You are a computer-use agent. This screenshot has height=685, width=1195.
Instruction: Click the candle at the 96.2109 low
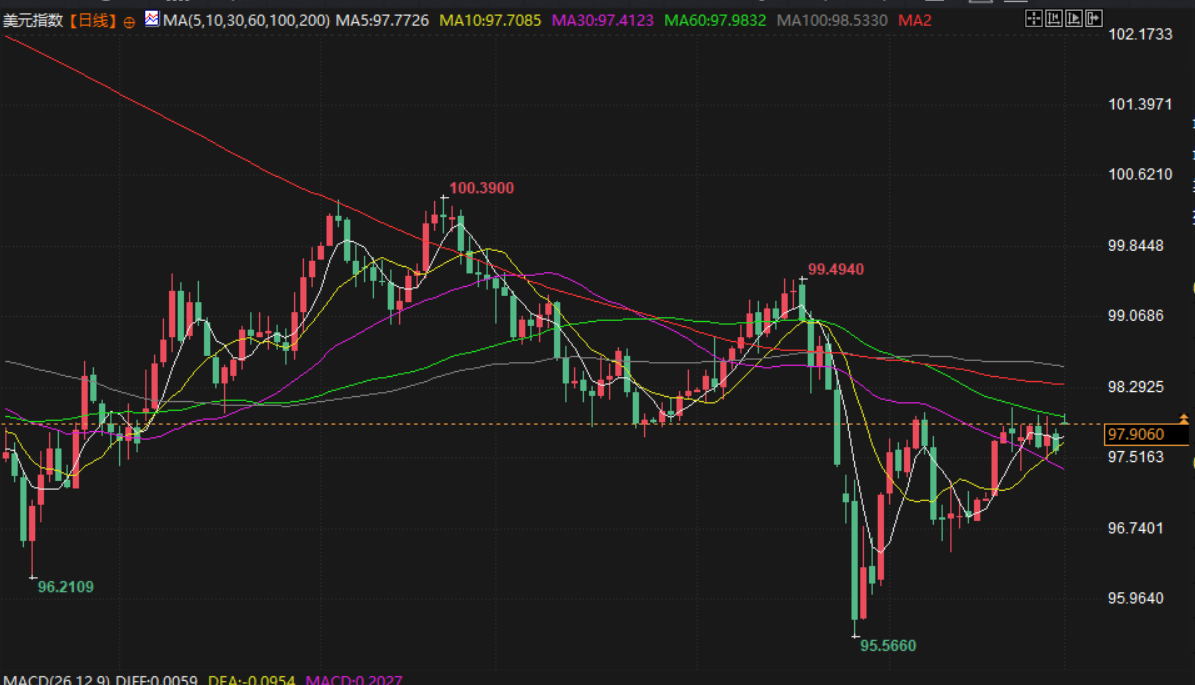pos(32,537)
